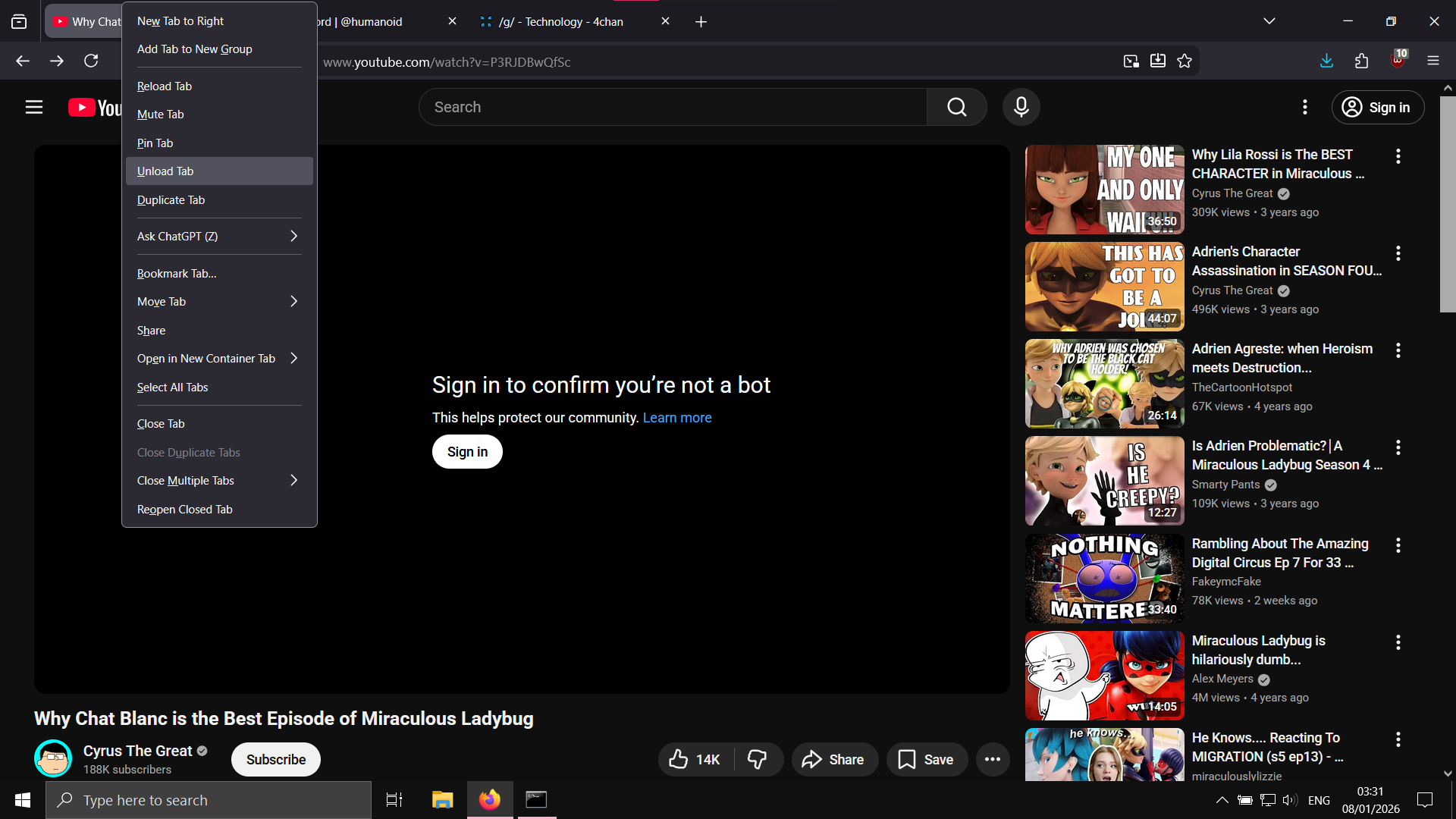This screenshot has height=819, width=1456.
Task: Switch to the /g/ Technology 4chan tab
Action: (x=561, y=22)
